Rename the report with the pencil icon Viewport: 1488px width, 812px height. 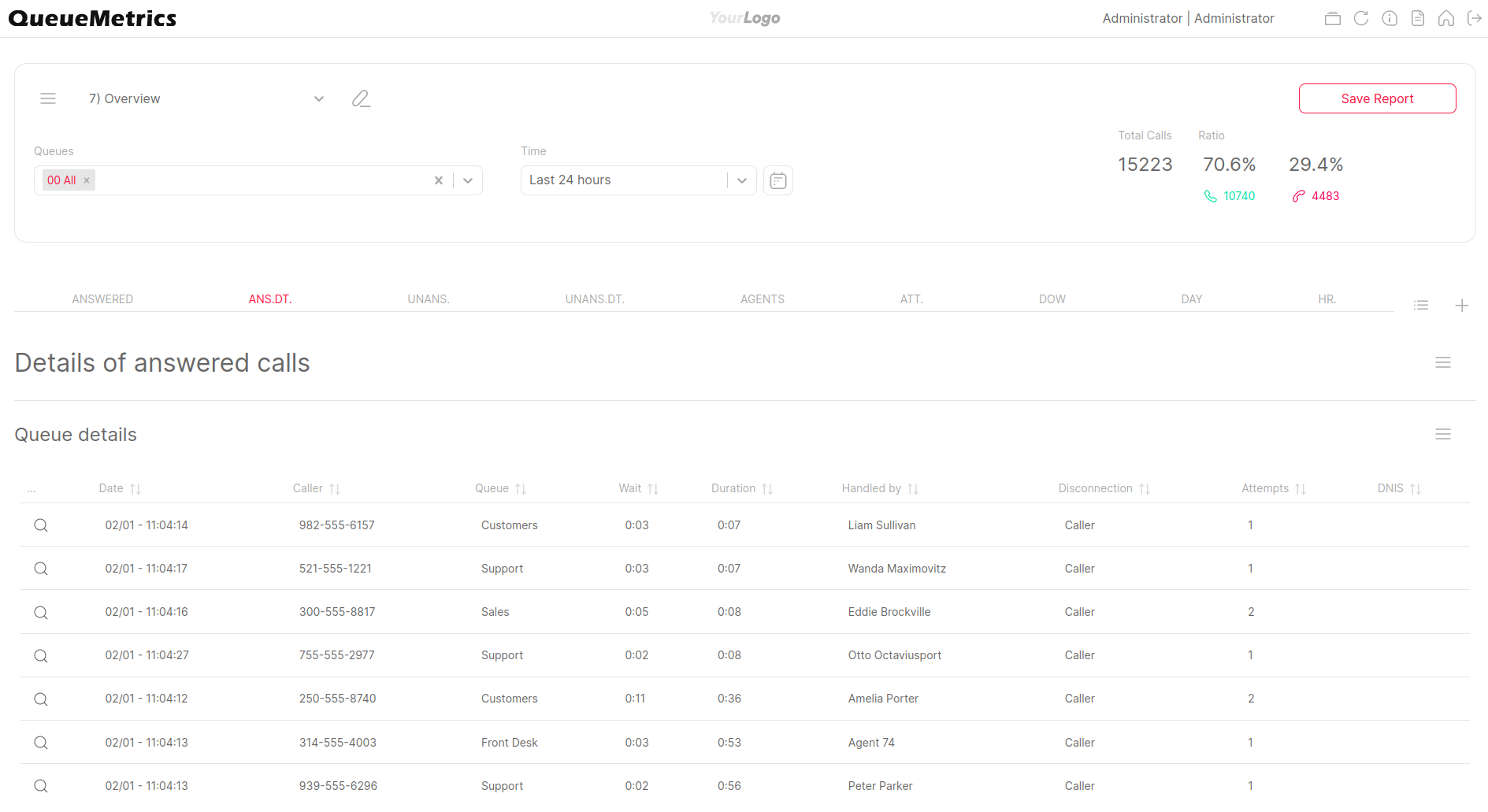pos(361,98)
